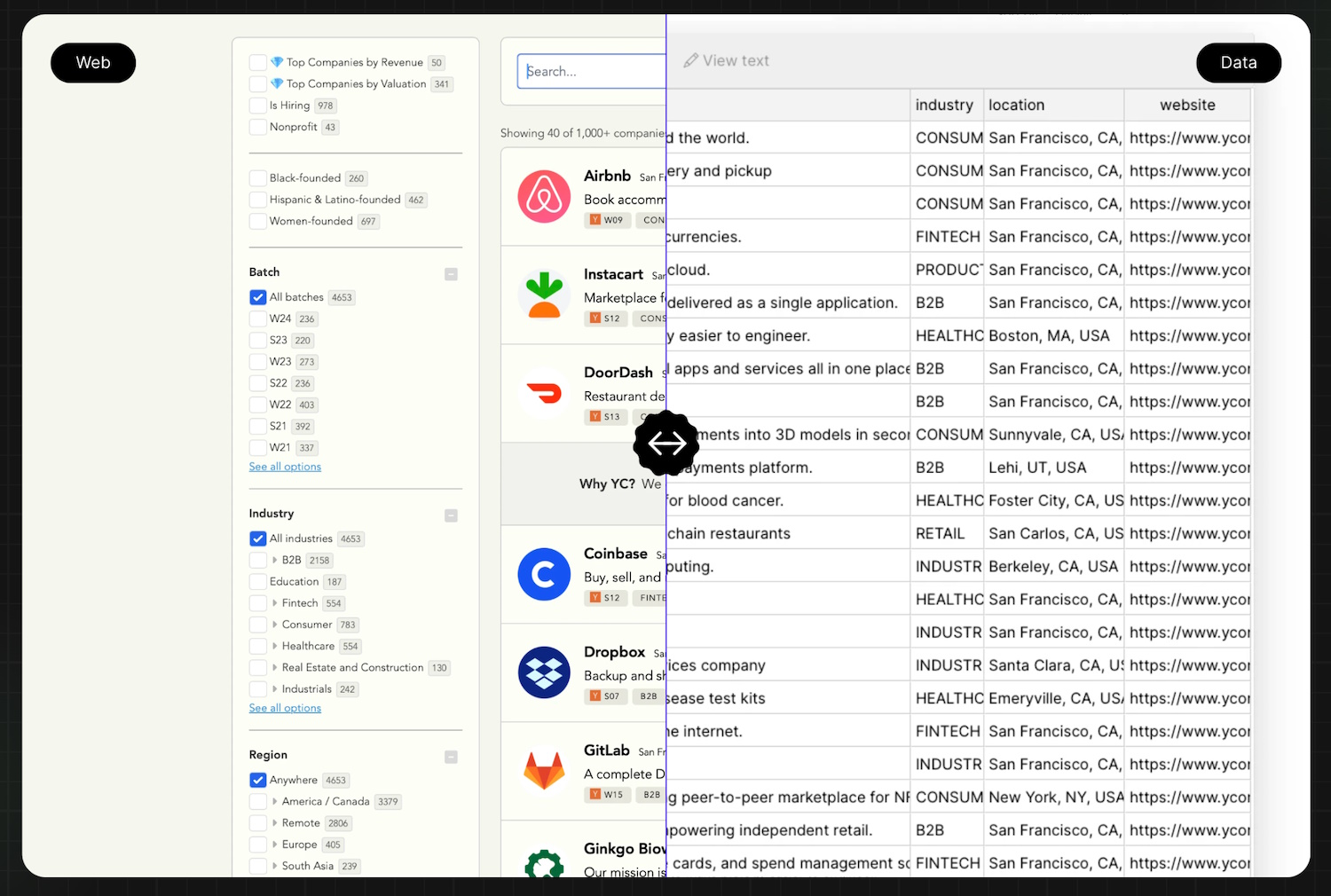Click the Instacart carrot logo

pos(544,295)
